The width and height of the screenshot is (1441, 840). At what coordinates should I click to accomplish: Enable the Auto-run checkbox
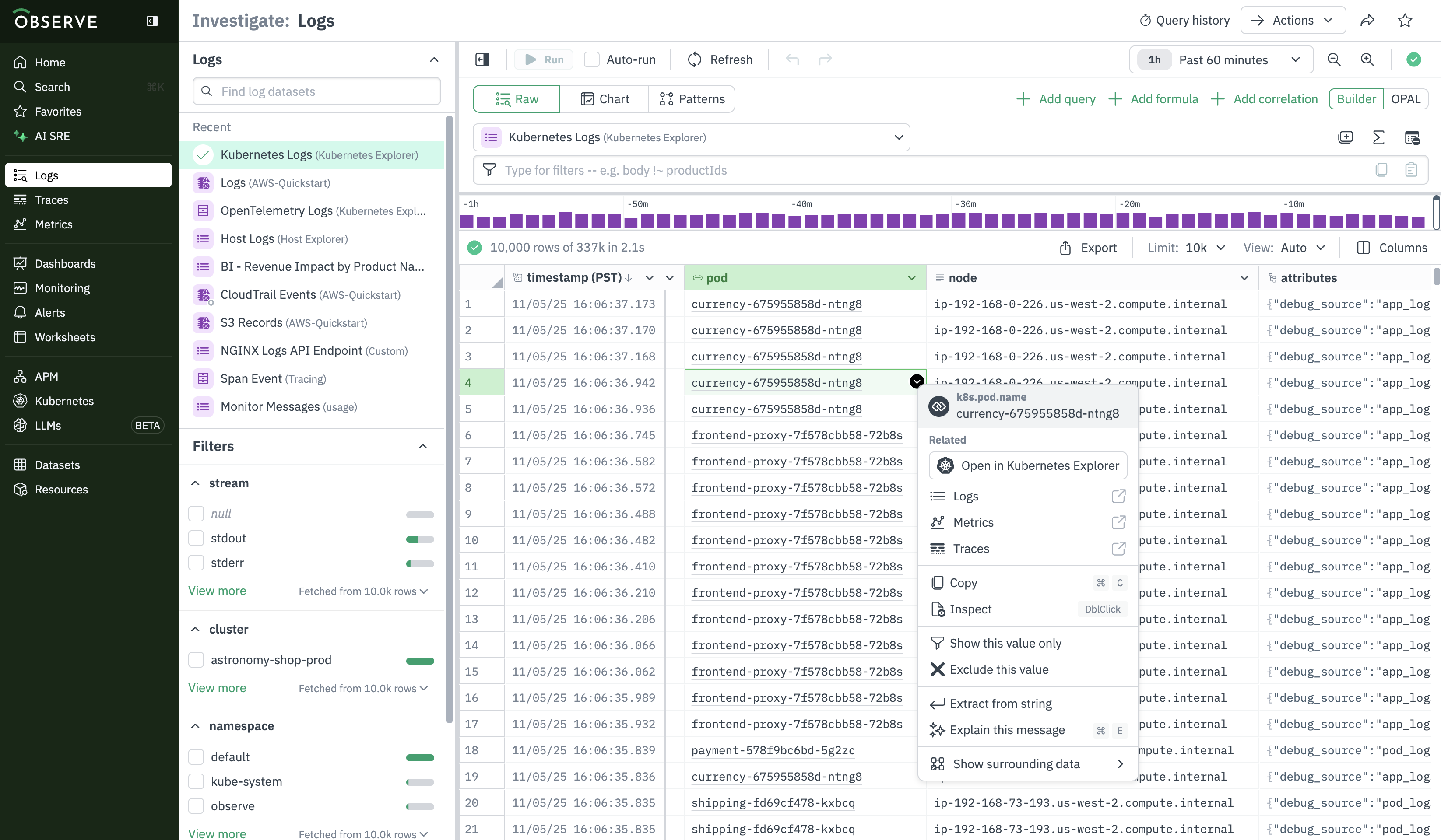pyautogui.click(x=591, y=59)
